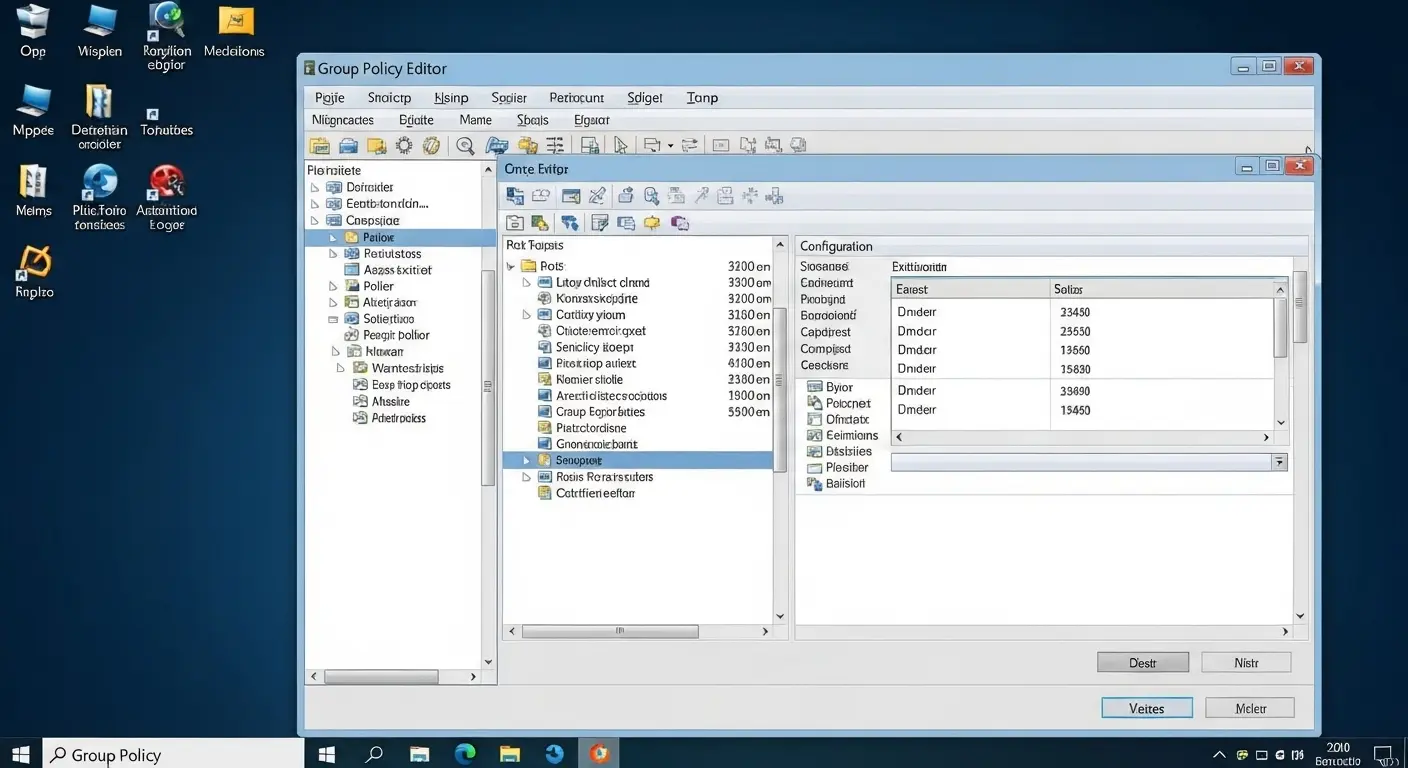
Task: Show hidden icons with the system tray chevron
Action: pyautogui.click(x=1220, y=754)
